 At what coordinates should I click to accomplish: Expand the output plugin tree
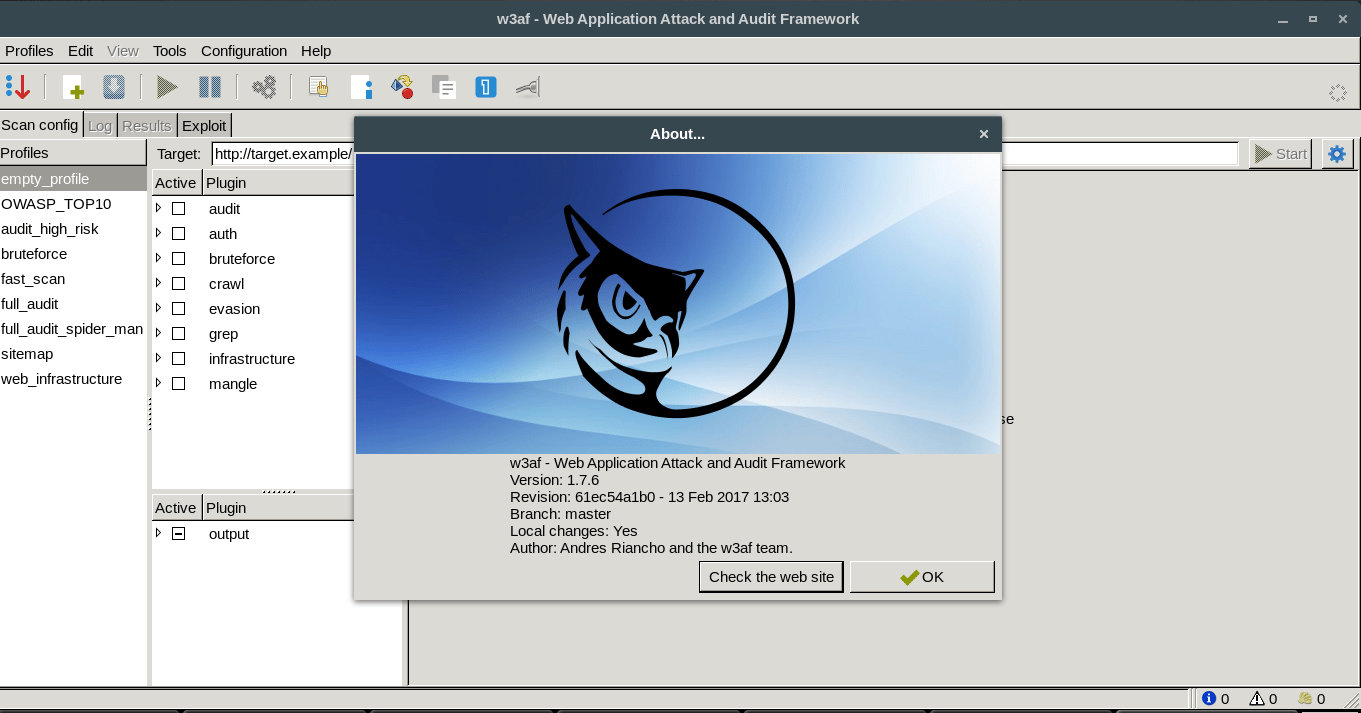pos(158,533)
